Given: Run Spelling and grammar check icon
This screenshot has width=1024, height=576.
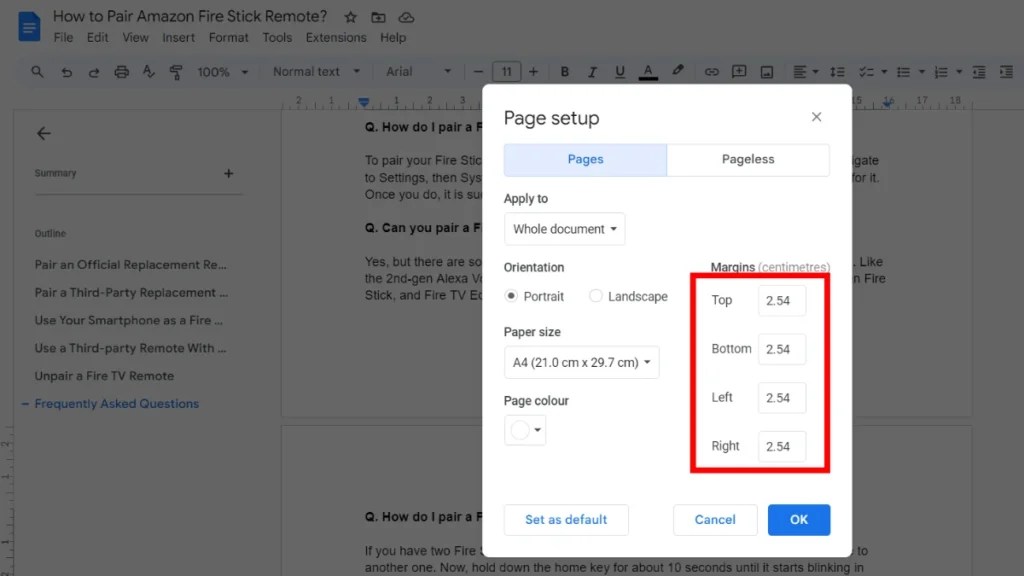Looking at the screenshot, I should click(x=151, y=71).
